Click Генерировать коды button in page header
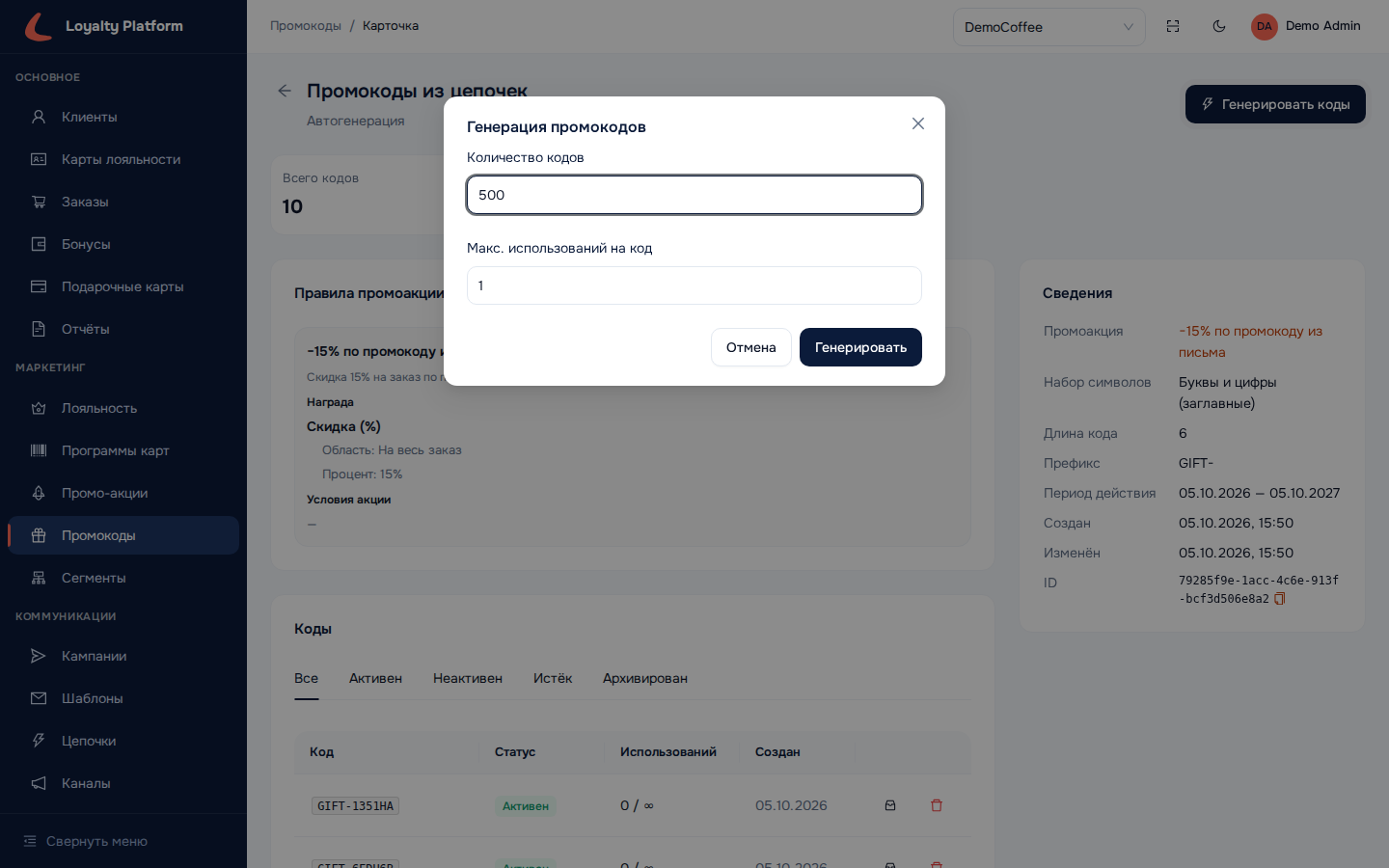 pos(1275,104)
